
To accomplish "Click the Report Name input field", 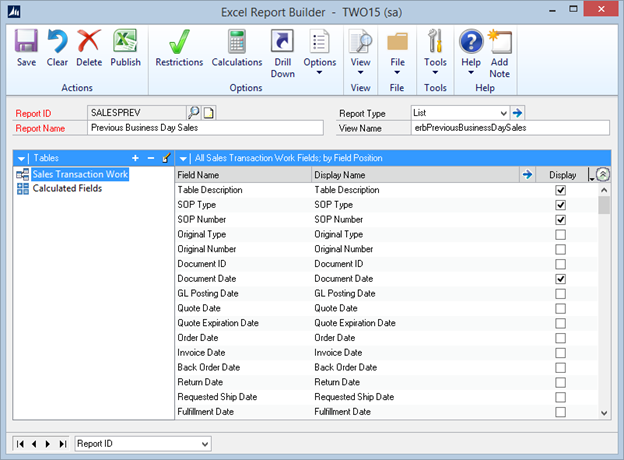I will click(x=205, y=128).
